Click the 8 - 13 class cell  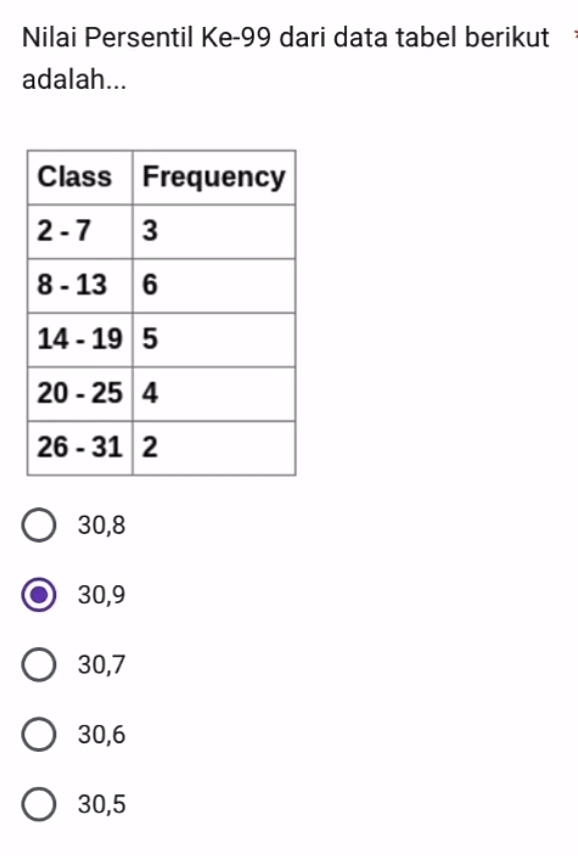tap(80, 286)
